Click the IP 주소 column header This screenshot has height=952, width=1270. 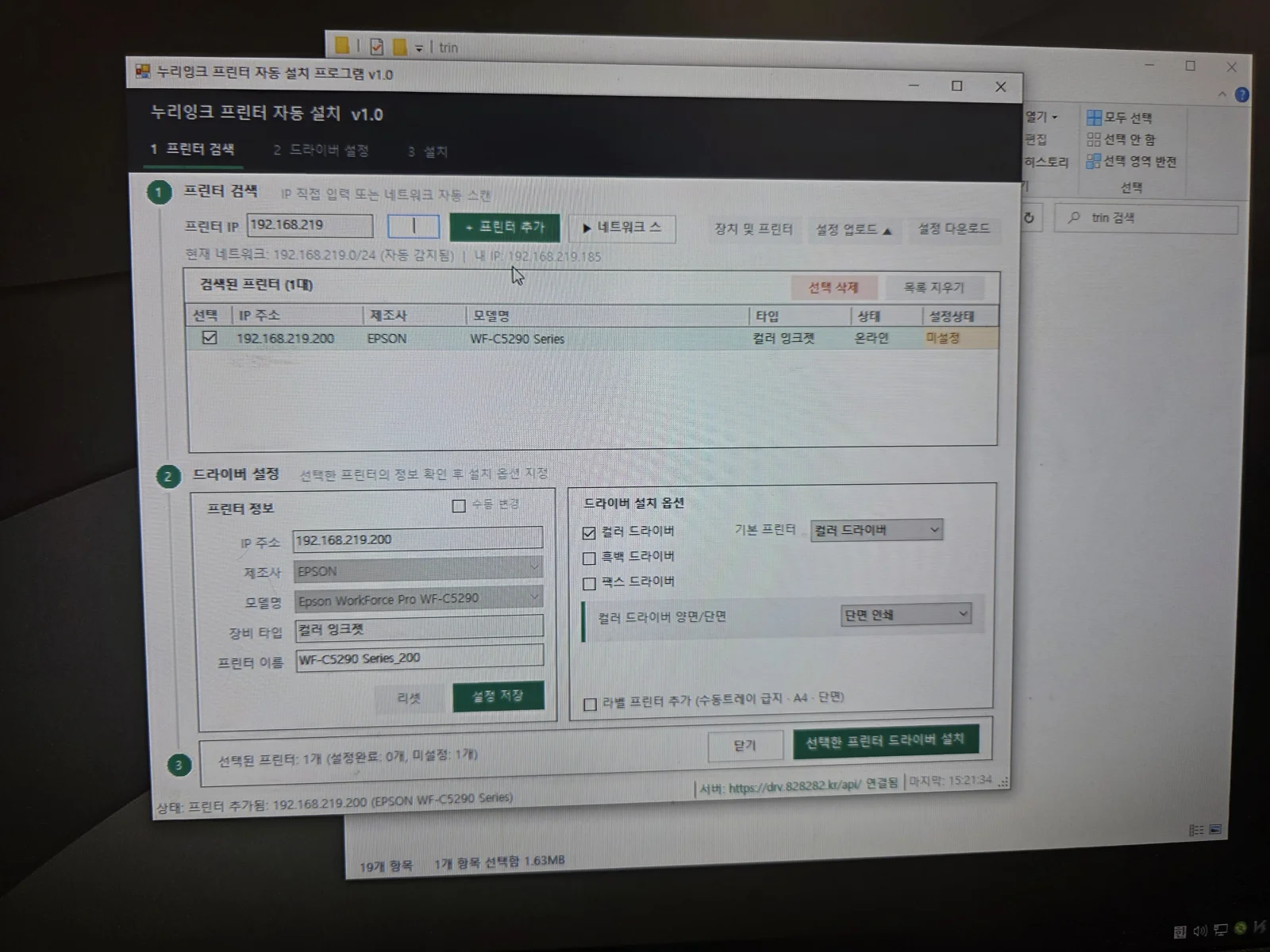[298, 315]
